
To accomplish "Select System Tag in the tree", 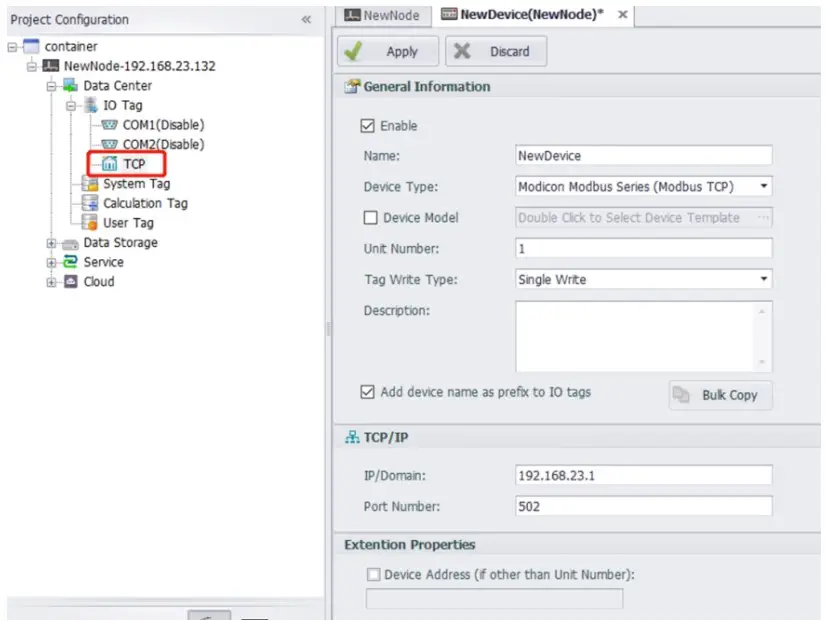I will [x=136, y=184].
